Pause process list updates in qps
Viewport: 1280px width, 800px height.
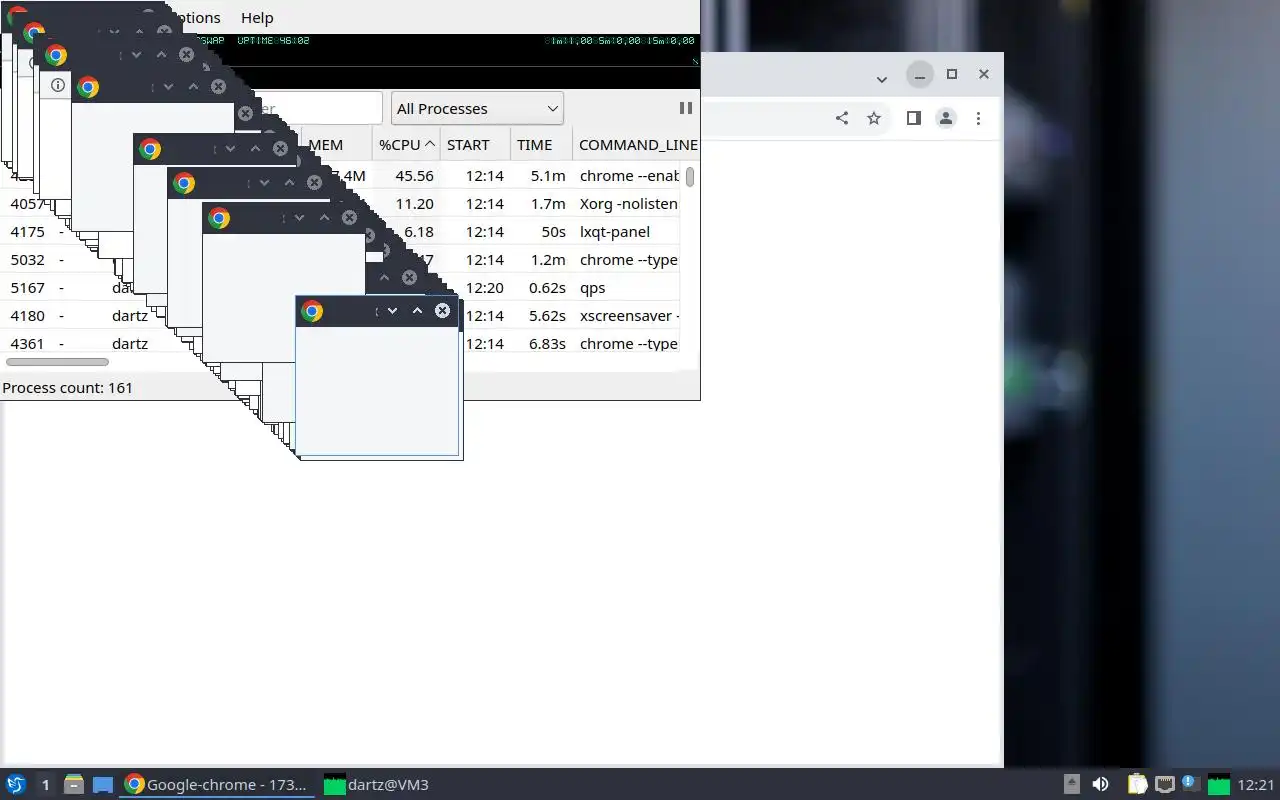click(686, 108)
